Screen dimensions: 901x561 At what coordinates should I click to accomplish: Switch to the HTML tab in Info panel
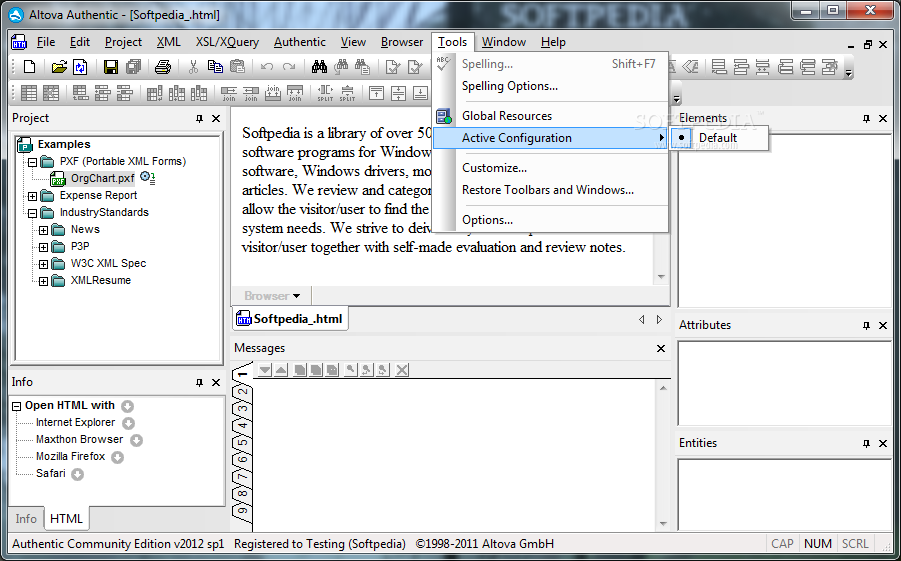(x=66, y=518)
